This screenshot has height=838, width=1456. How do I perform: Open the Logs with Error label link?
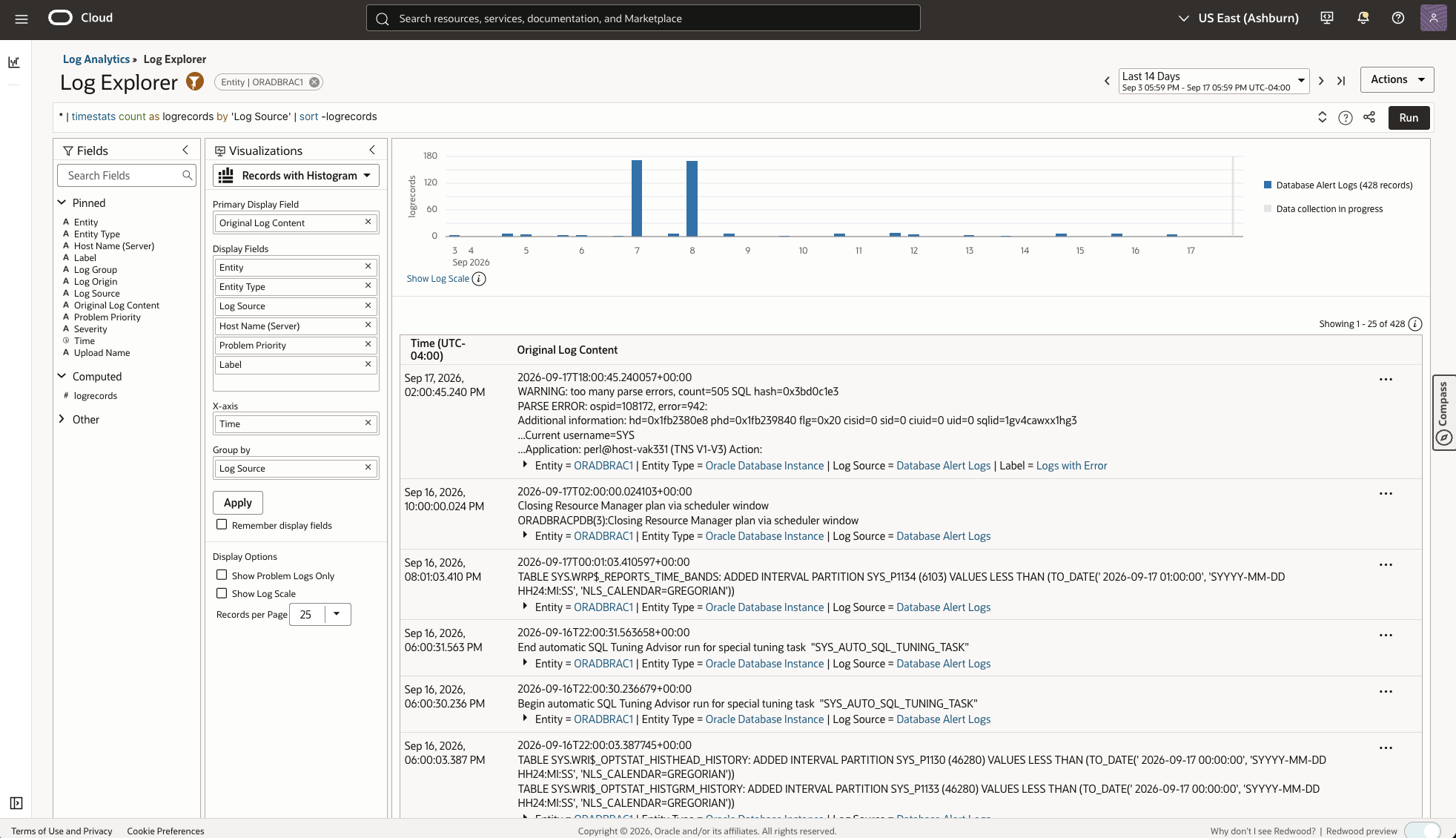[1071, 466]
